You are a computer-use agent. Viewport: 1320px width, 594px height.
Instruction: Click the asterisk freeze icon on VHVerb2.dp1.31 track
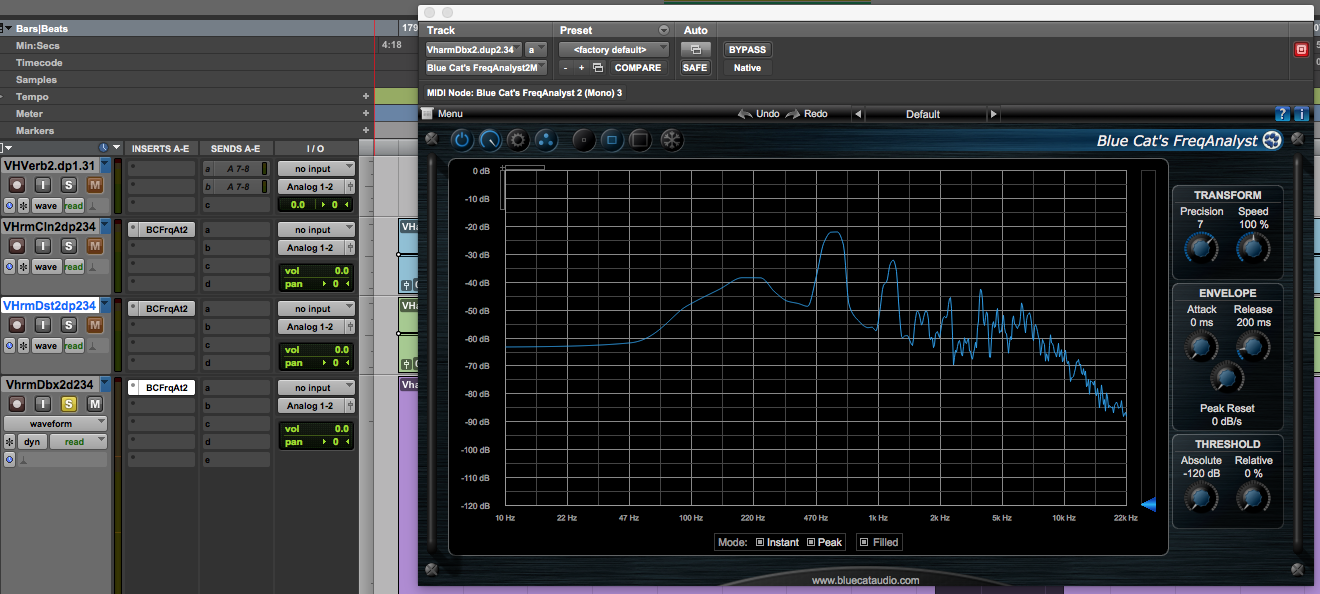[x=23, y=205]
